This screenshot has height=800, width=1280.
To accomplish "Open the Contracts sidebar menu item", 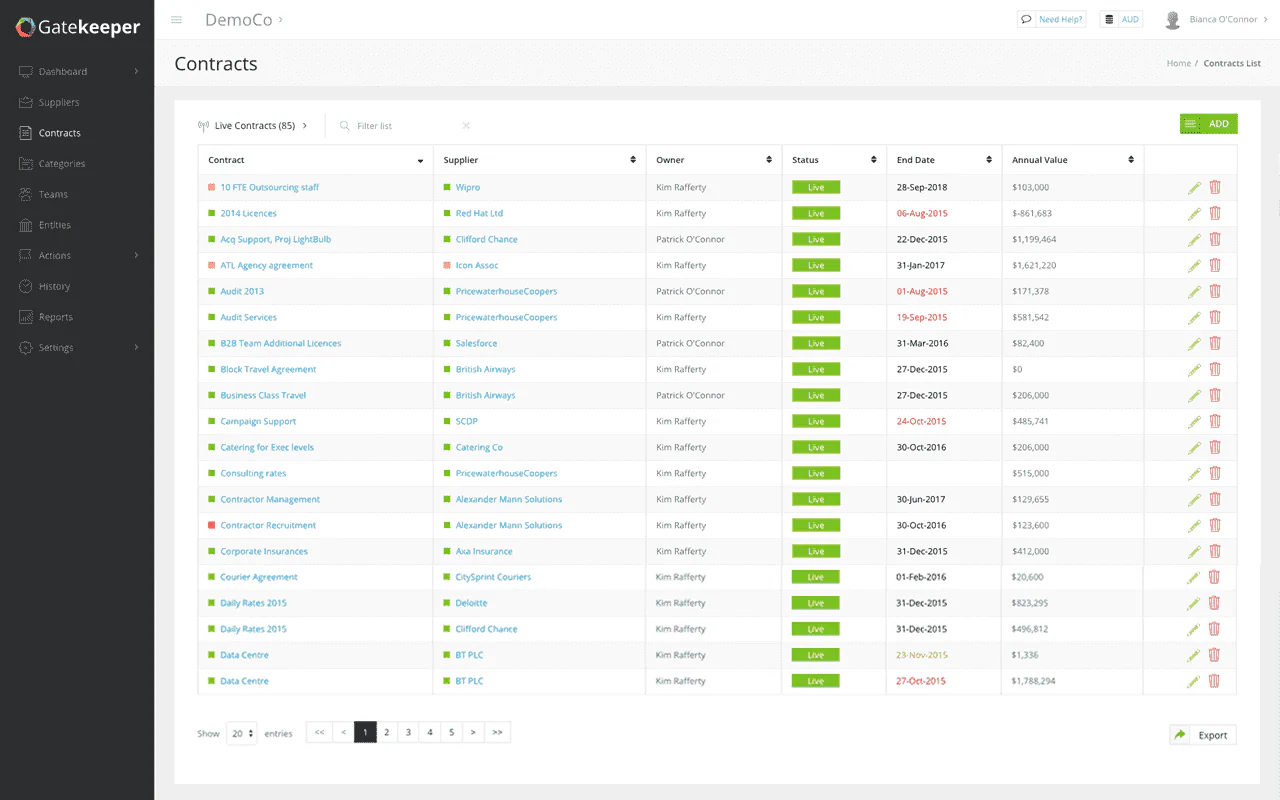I will click(x=77, y=133).
